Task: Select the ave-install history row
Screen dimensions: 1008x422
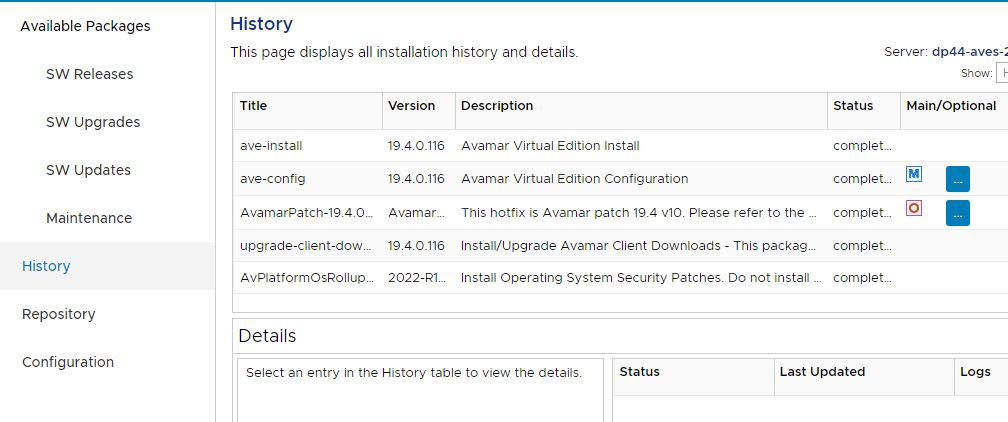Action: point(271,146)
